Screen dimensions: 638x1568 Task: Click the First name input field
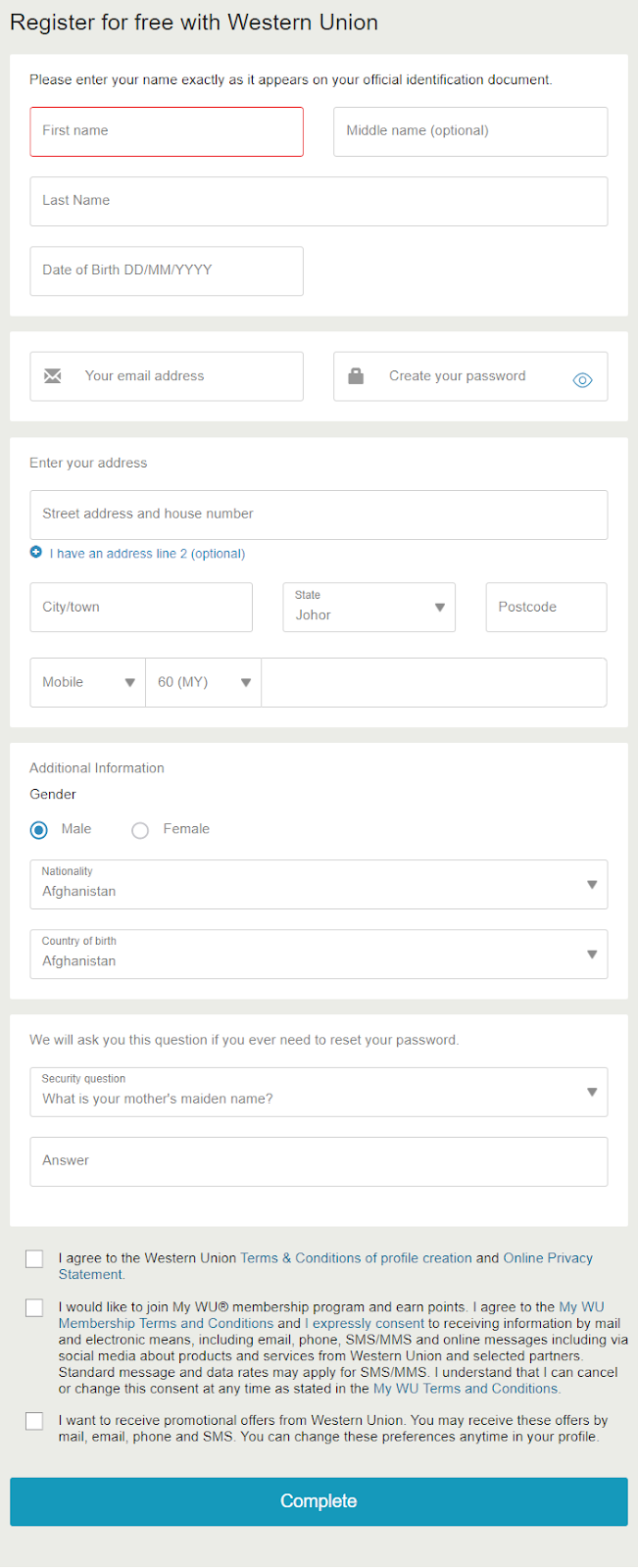pyautogui.click(x=167, y=131)
